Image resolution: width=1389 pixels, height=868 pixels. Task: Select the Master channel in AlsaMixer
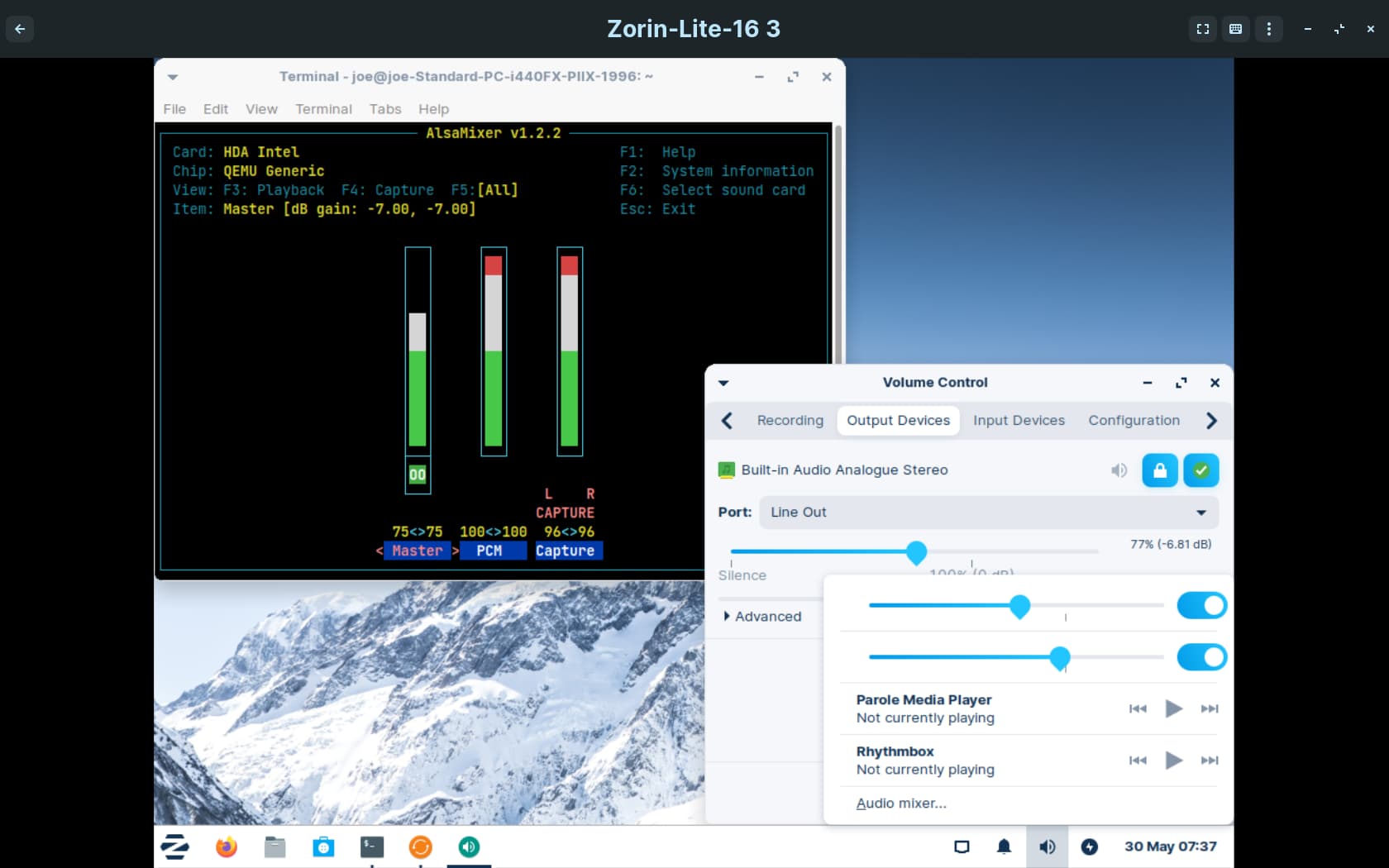point(418,551)
